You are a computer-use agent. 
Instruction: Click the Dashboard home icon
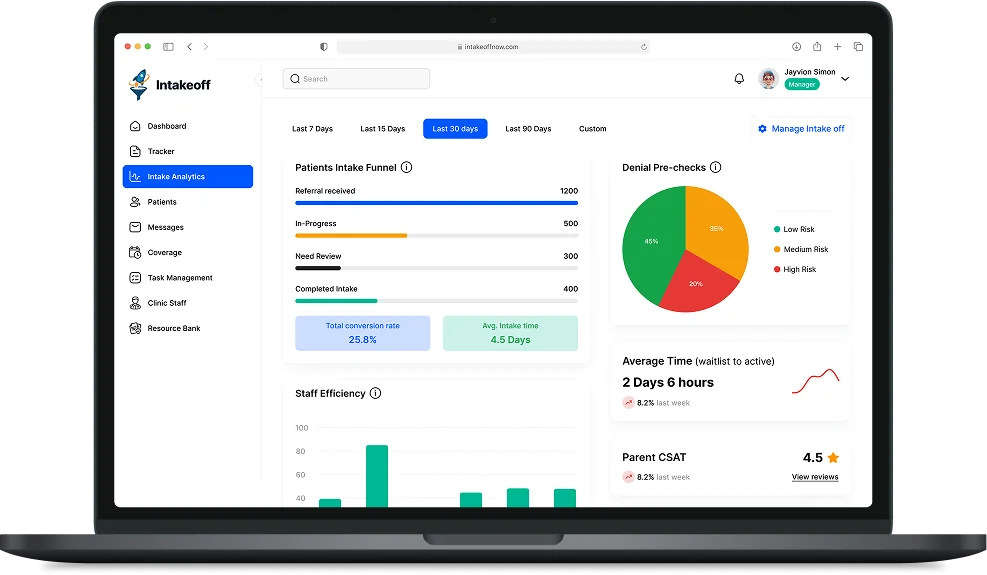(135, 126)
